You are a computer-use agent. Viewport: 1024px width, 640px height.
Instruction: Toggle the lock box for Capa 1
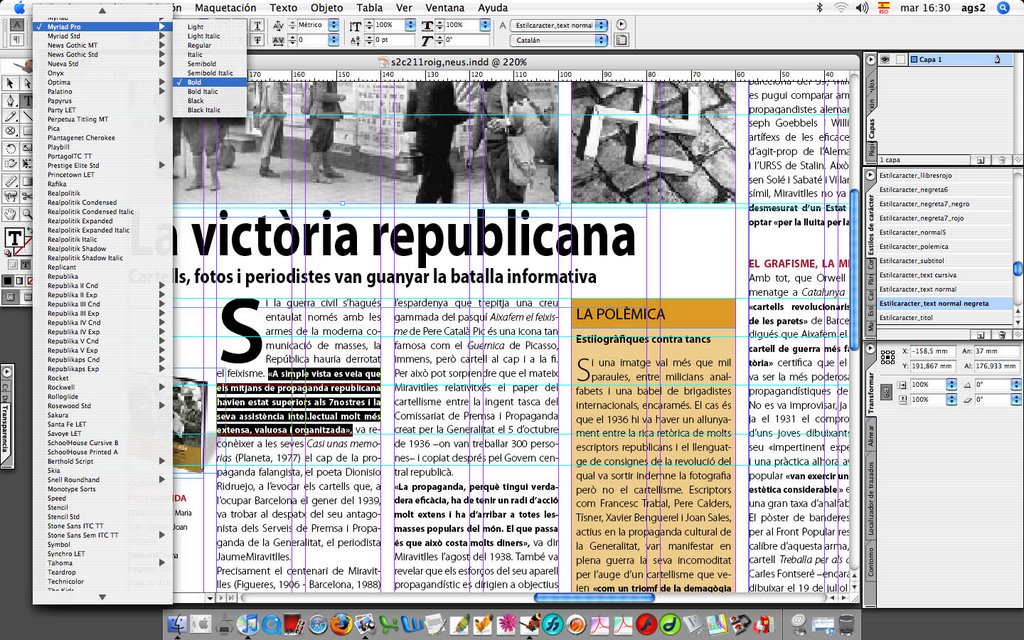click(901, 59)
